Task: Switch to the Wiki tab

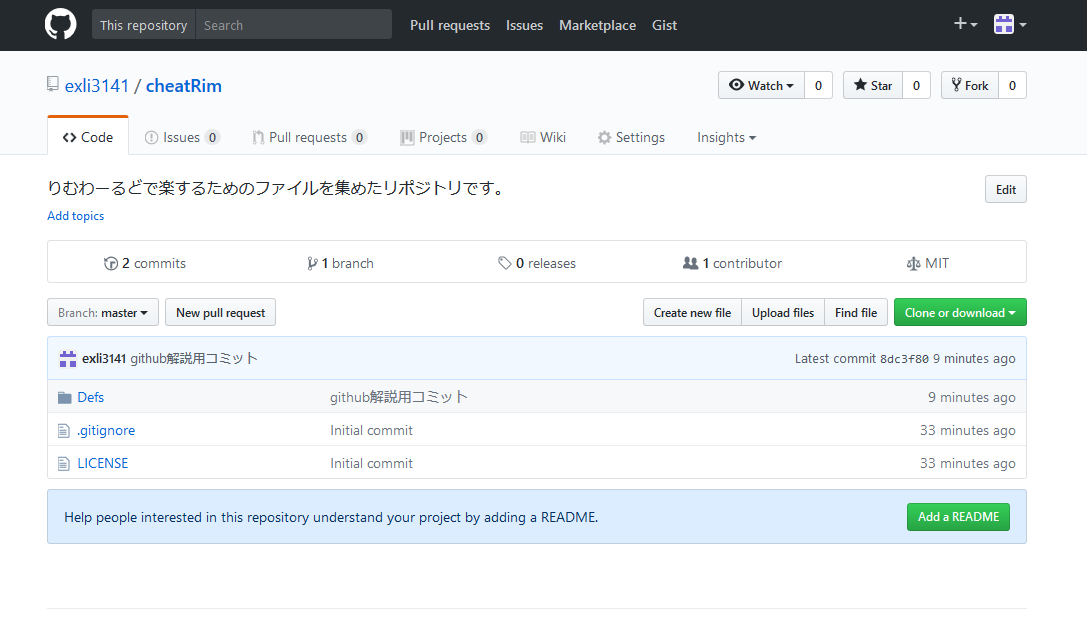Action: [543, 137]
